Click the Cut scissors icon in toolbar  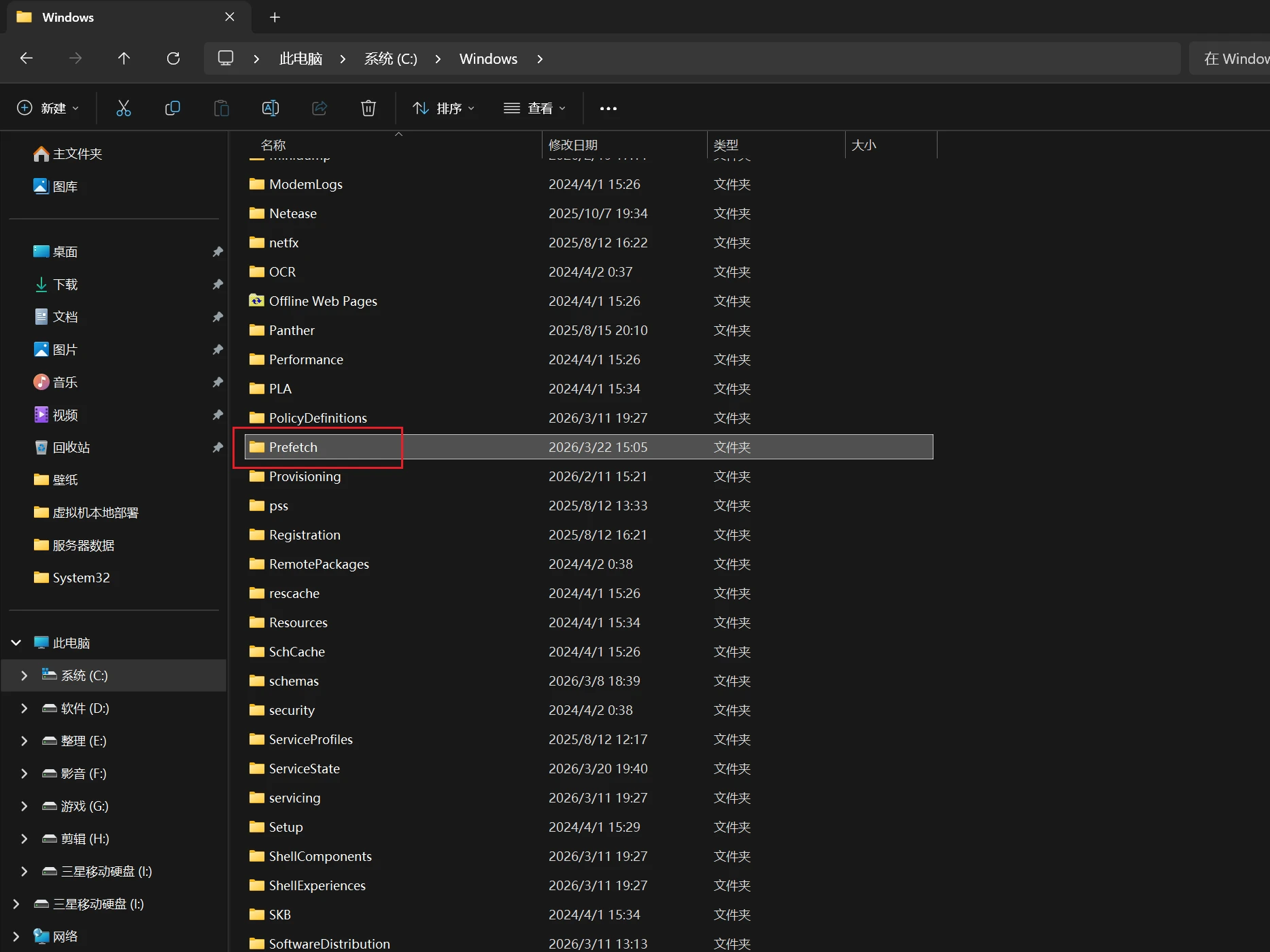point(123,108)
